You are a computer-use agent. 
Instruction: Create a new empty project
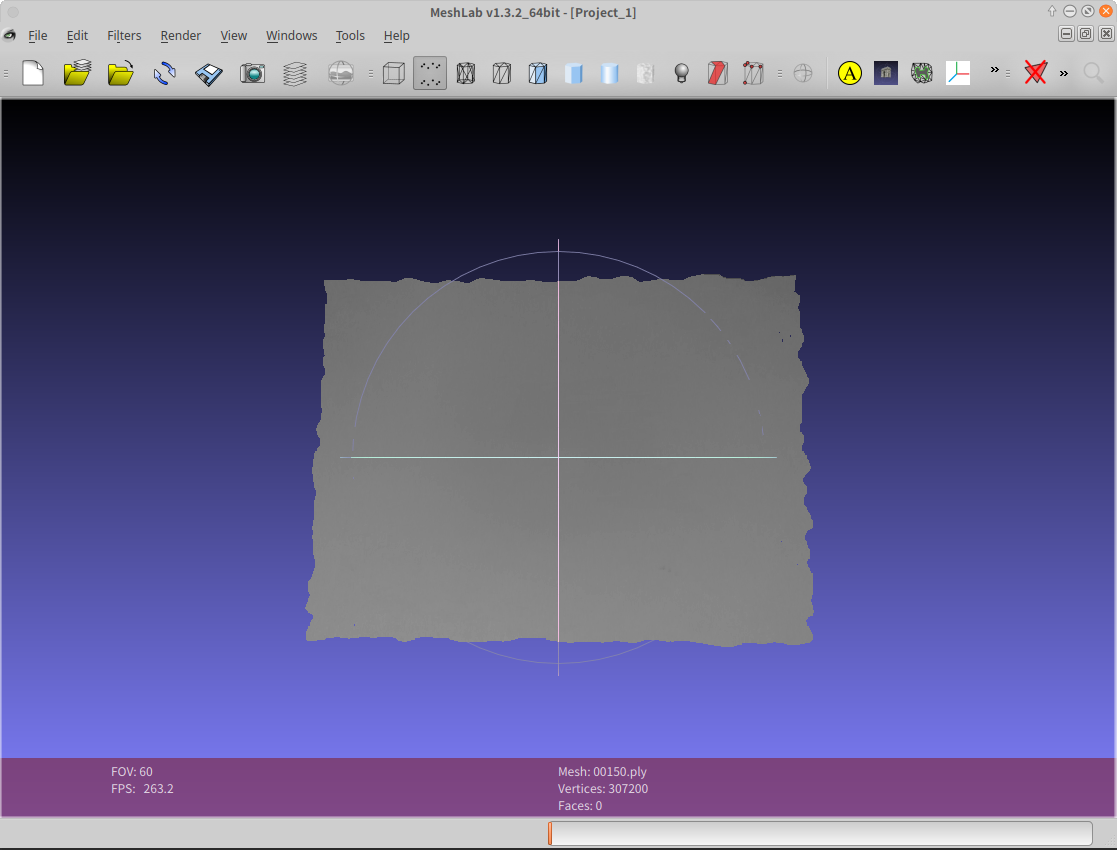click(x=33, y=73)
